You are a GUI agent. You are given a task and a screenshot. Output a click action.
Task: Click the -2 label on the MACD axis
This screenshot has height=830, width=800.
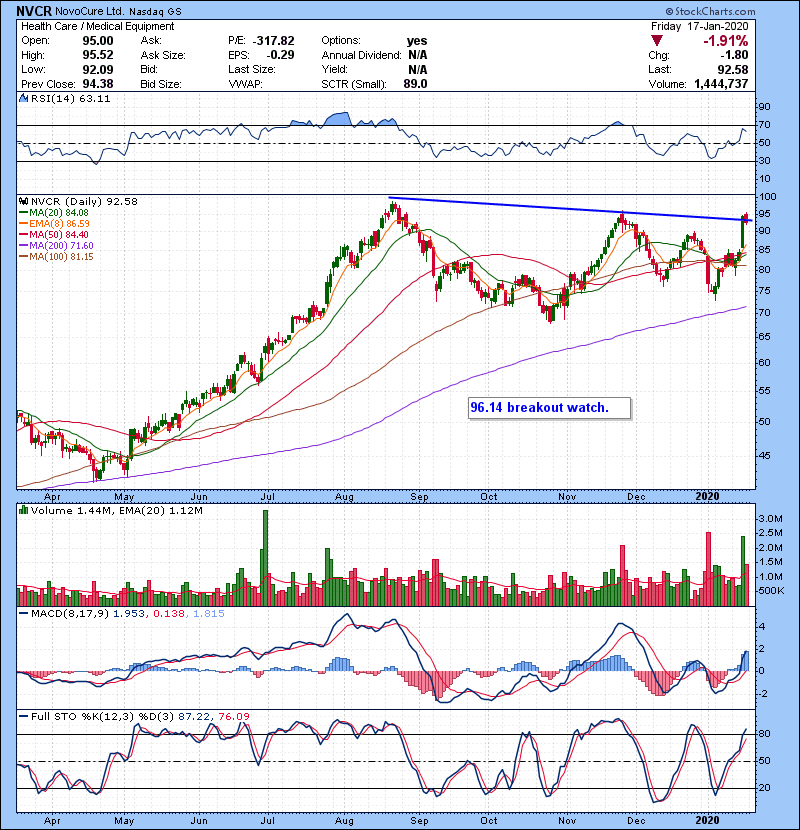(x=761, y=693)
